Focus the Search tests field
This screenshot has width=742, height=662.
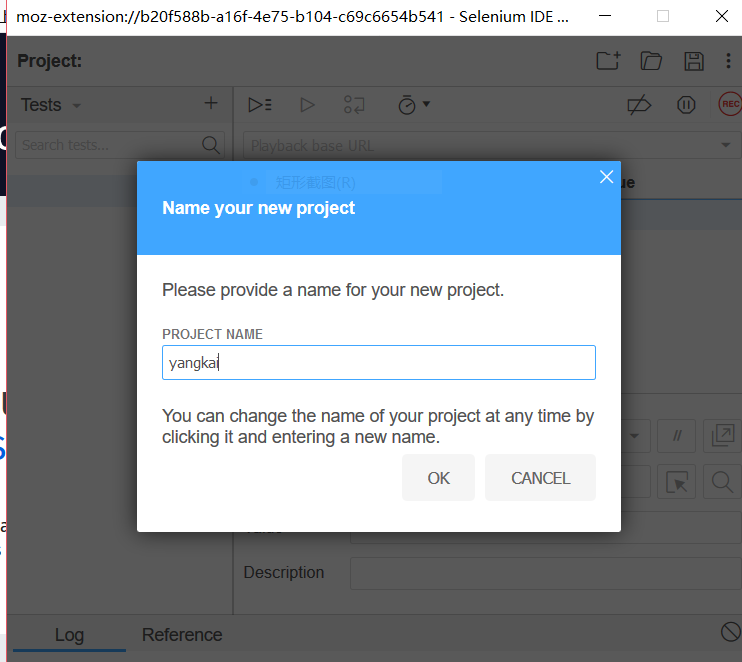pos(120,145)
